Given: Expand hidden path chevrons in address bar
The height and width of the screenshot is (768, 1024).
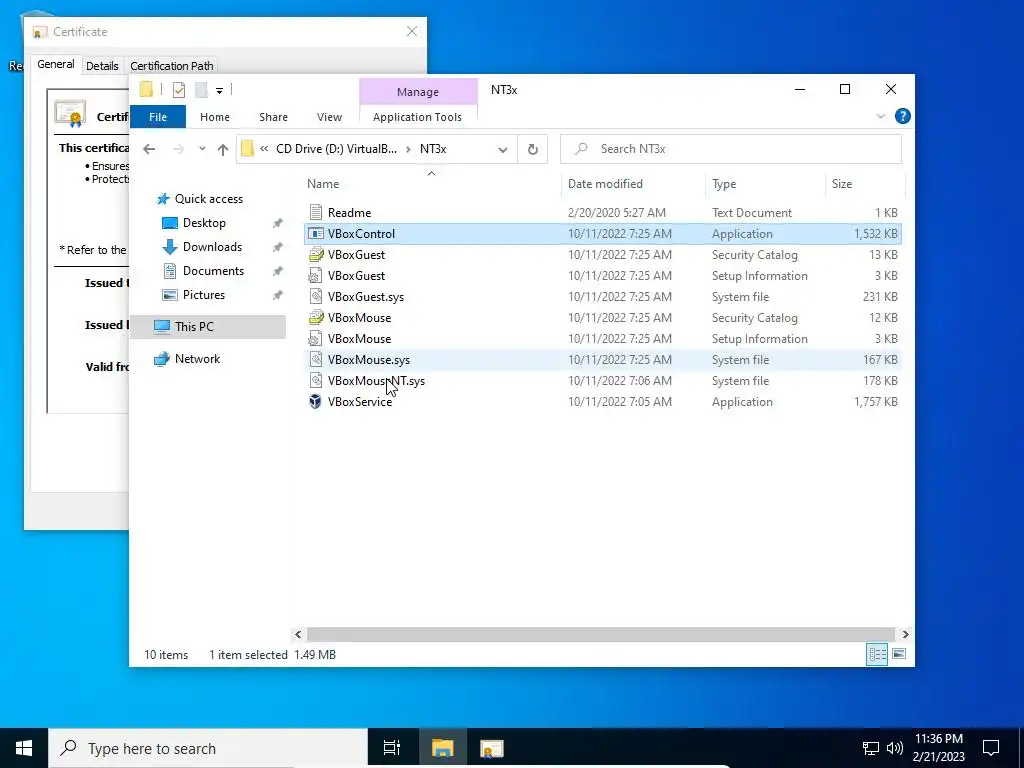Looking at the screenshot, I should pyautogui.click(x=264, y=149).
